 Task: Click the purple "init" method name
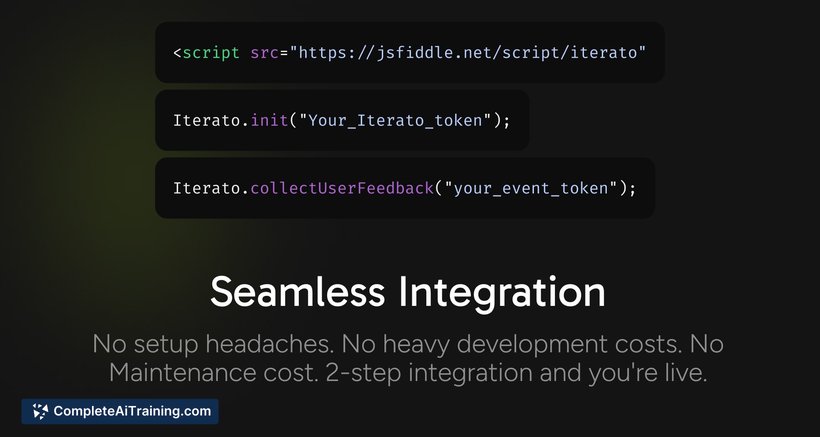click(269, 120)
